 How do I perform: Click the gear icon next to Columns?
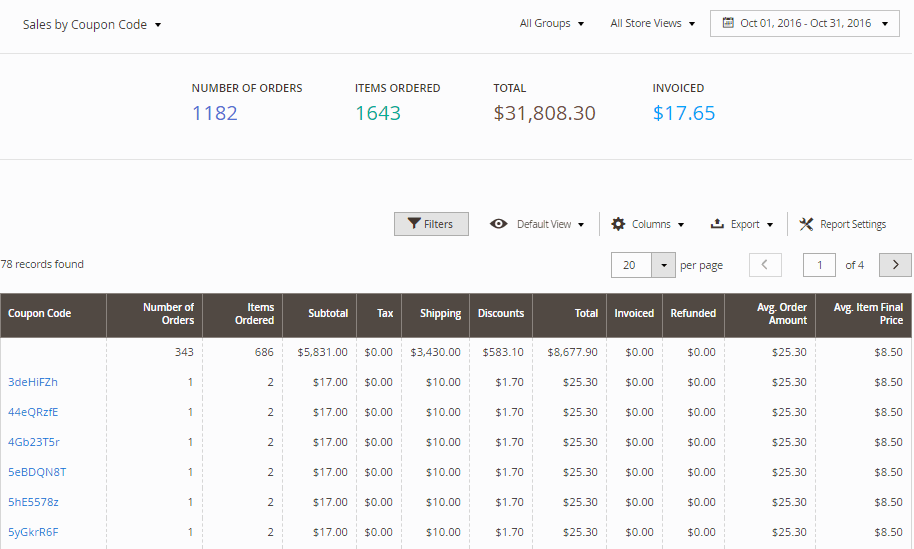pyautogui.click(x=618, y=224)
